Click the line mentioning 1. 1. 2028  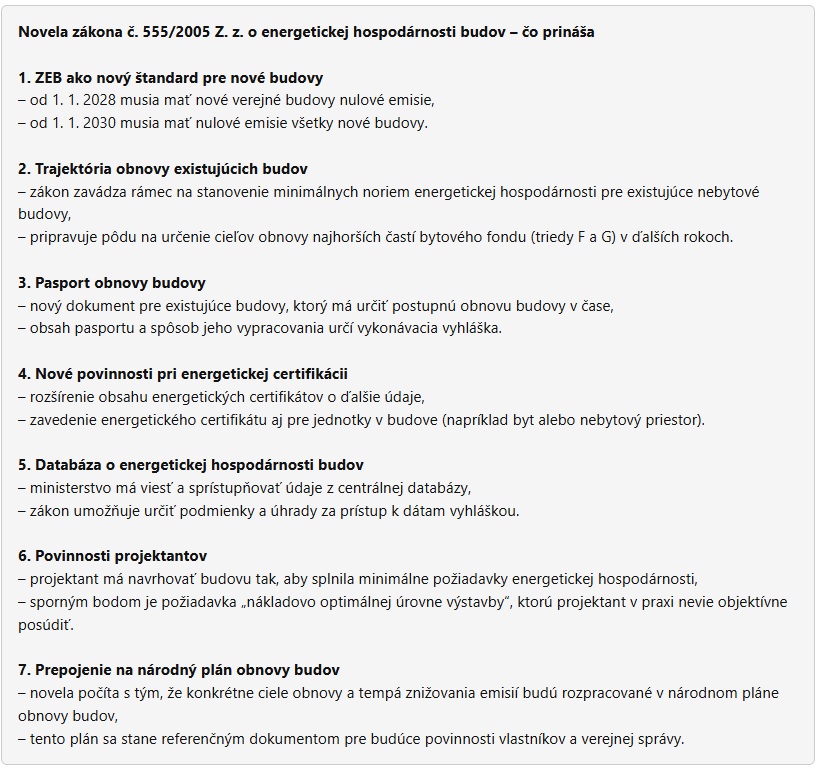coord(226,100)
